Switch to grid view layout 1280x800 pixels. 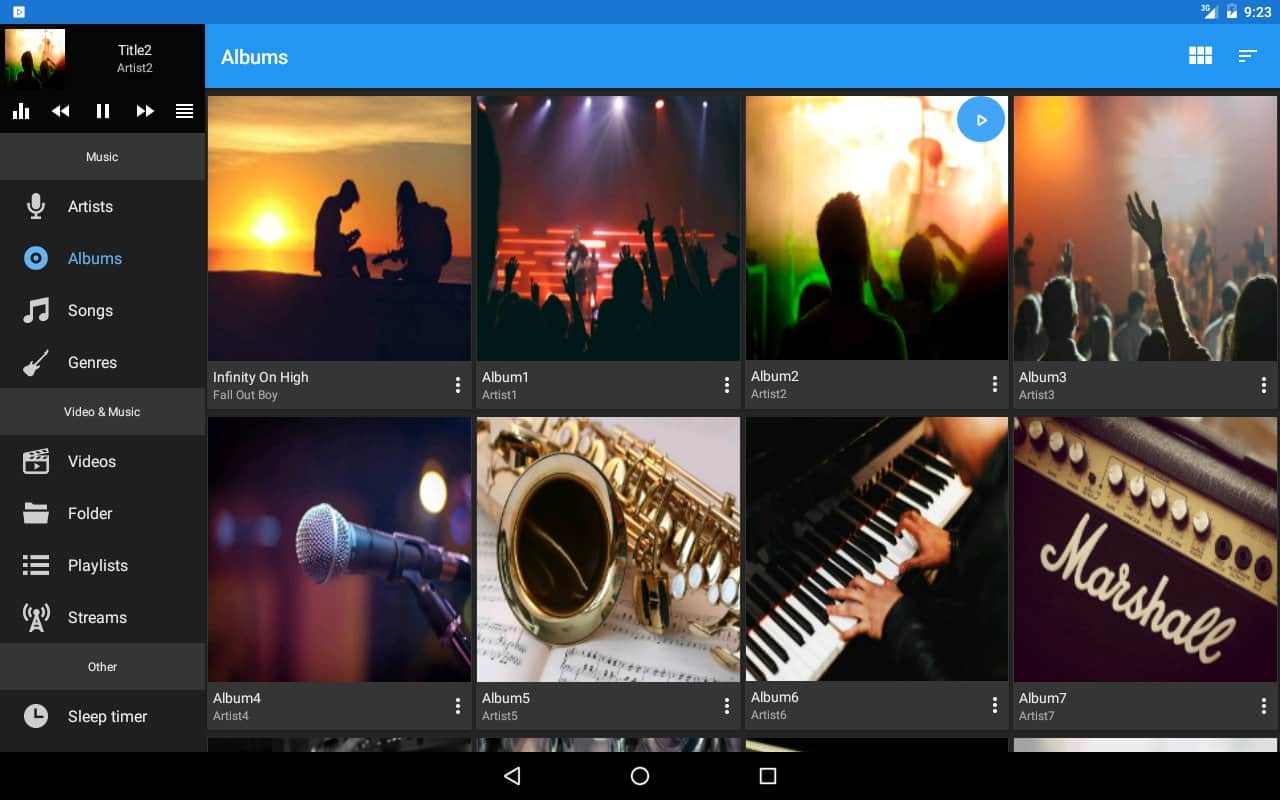click(1200, 56)
